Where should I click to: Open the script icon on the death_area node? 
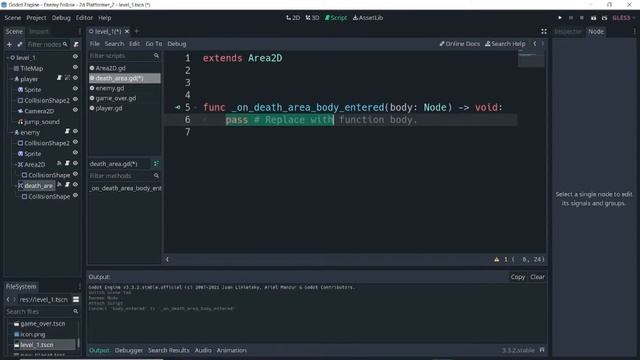pyautogui.click(x=67, y=184)
